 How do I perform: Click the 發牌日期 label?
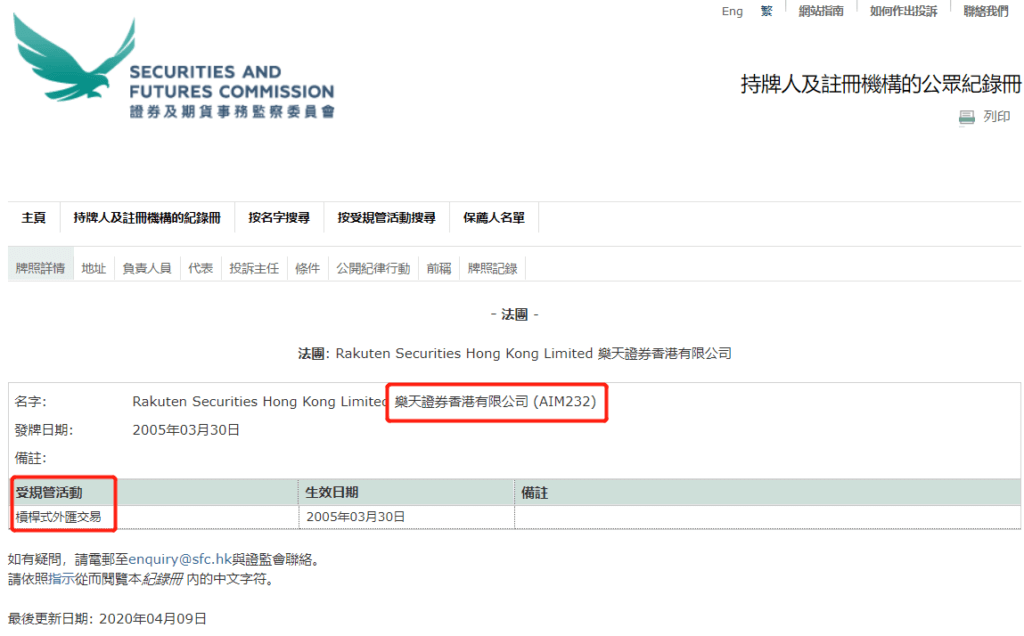tap(44, 430)
